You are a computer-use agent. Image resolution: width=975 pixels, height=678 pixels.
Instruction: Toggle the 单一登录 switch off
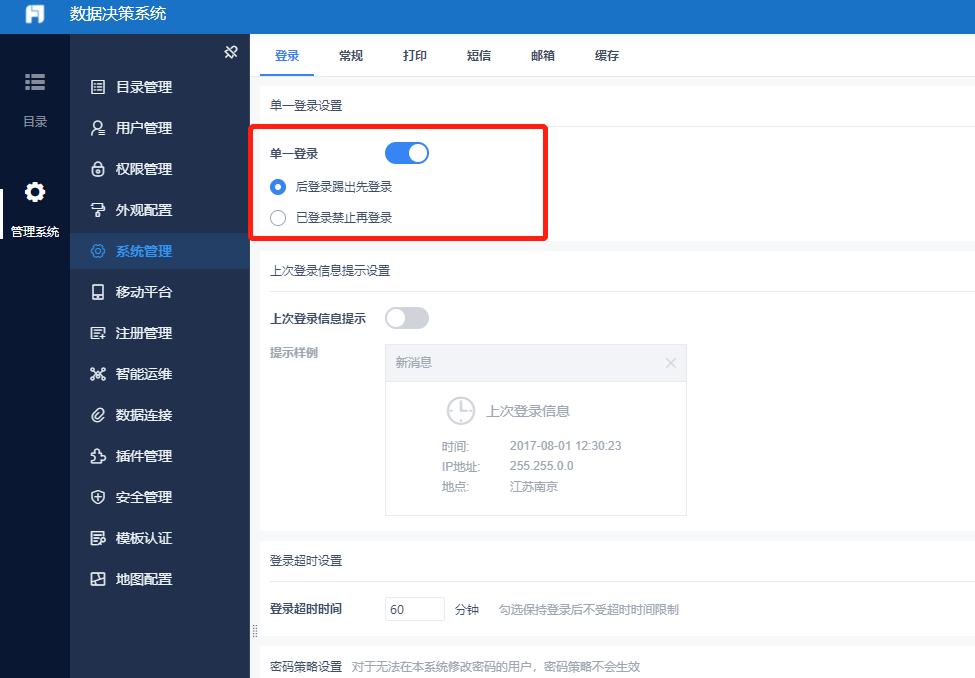[407, 153]
